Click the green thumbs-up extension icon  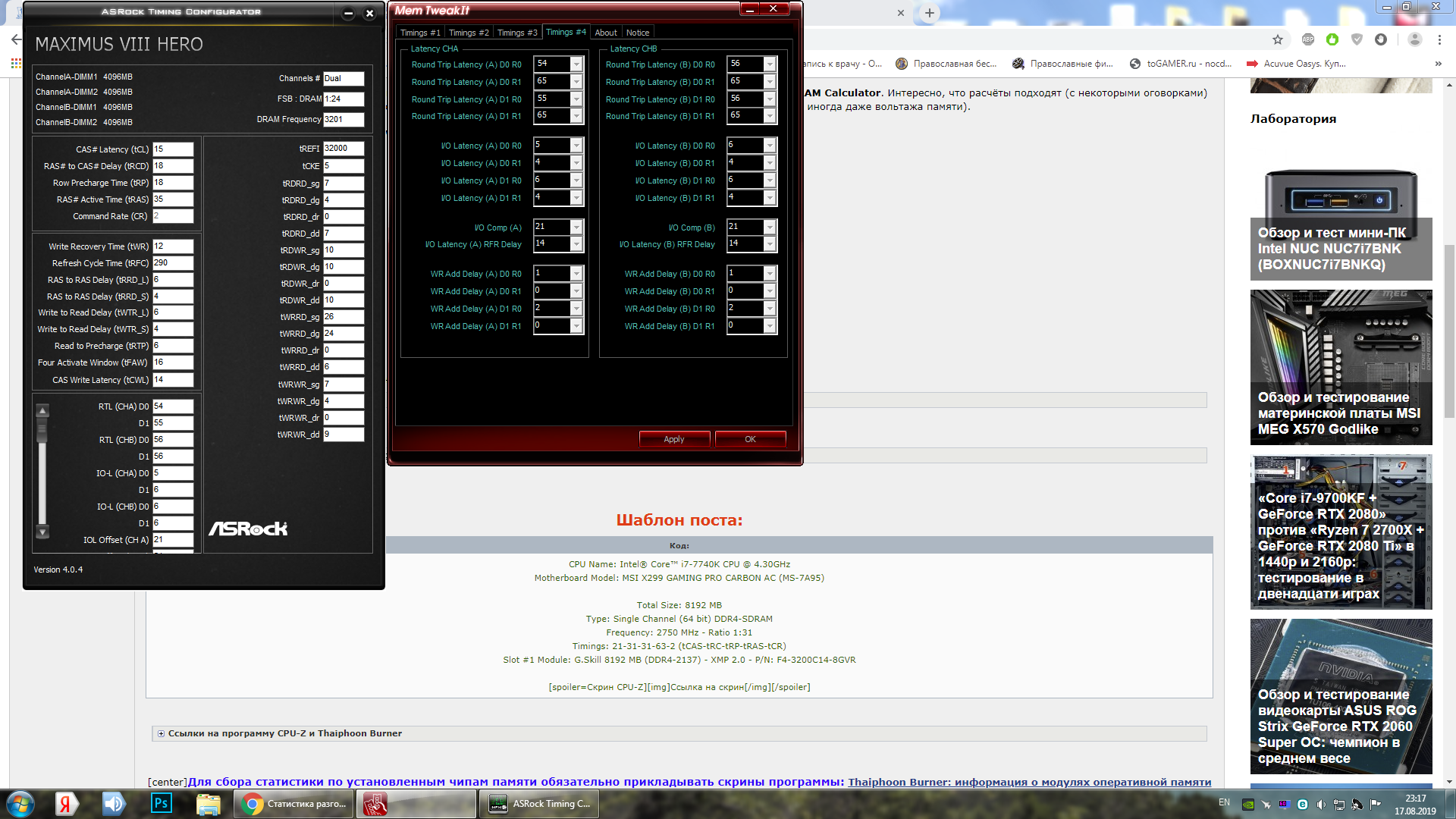pyautogui.click(x=1332, y=39)
